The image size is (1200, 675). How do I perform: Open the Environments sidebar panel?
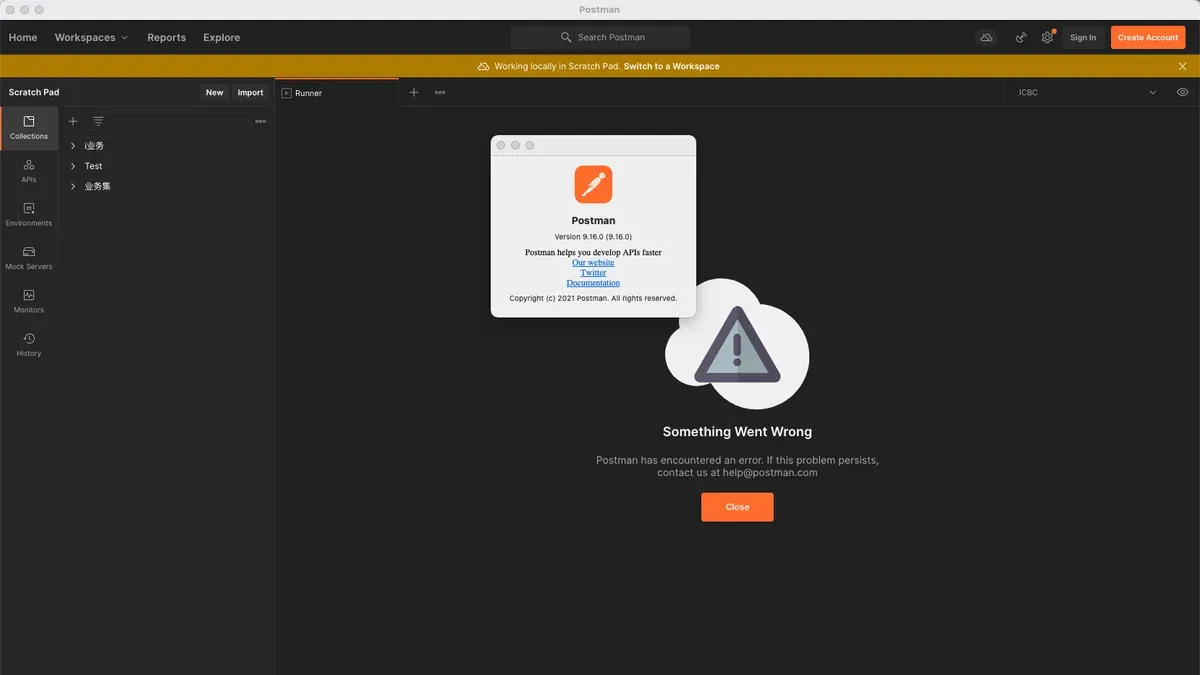pos(29,214)
